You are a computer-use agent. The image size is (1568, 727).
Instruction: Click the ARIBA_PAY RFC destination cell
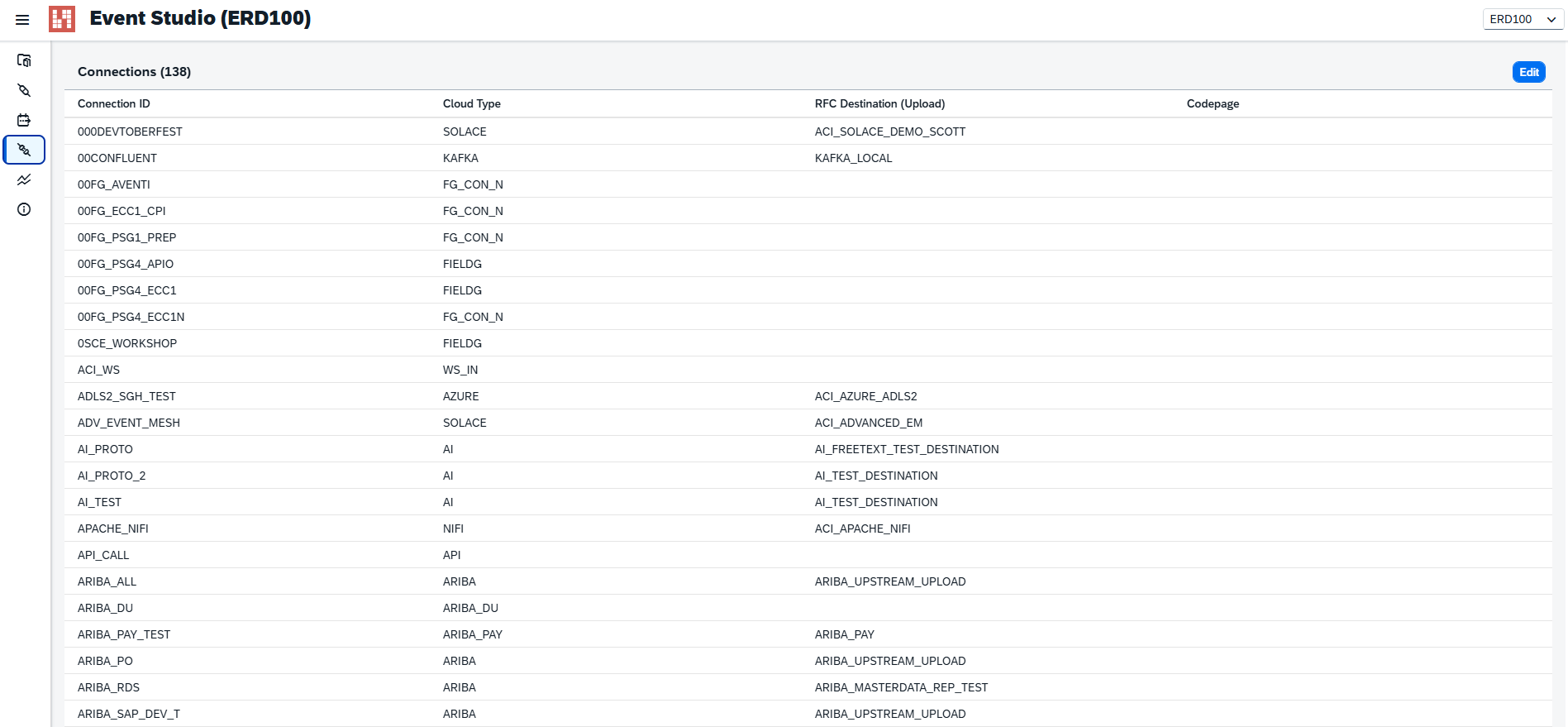coord(845,634)
